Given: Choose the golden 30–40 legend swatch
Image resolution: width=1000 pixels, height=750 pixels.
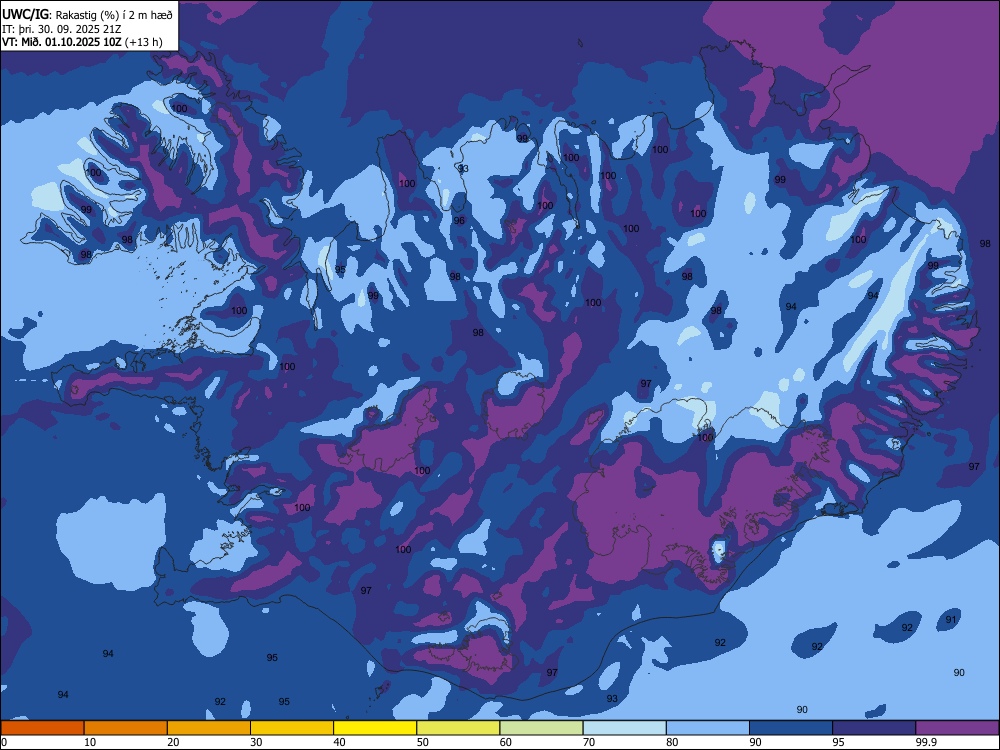Looking at the screenshot, I should coord(292,728).
